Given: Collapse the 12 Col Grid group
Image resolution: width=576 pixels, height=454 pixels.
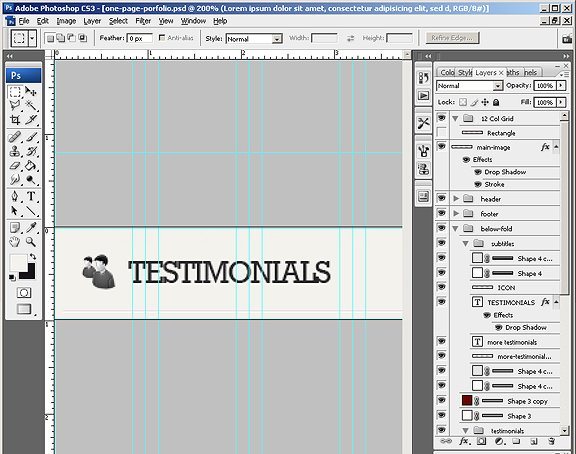Looking at the screenshot, I should 455,119.
